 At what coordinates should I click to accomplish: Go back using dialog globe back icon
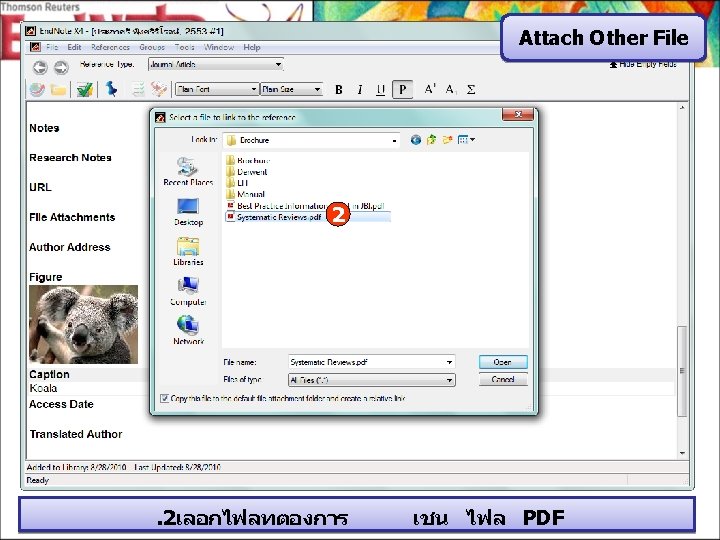(x=416, y=140)
